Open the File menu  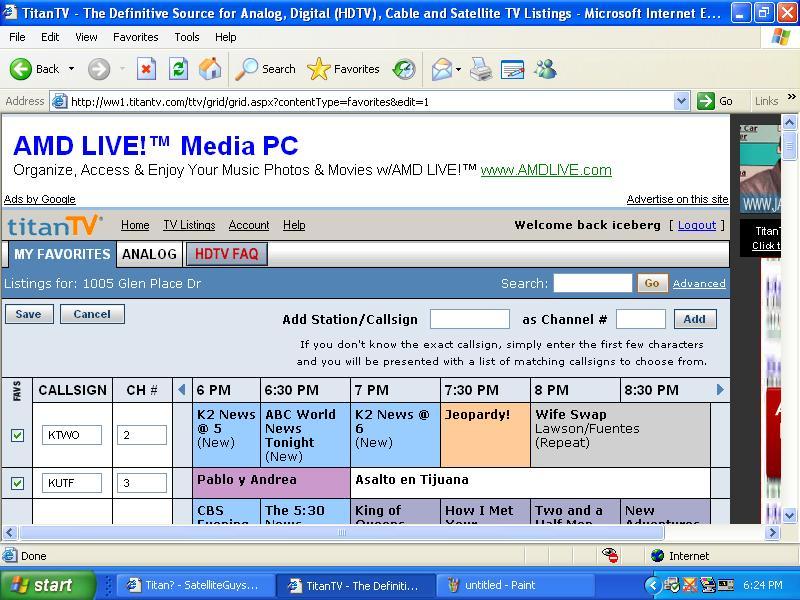(17, 37)
